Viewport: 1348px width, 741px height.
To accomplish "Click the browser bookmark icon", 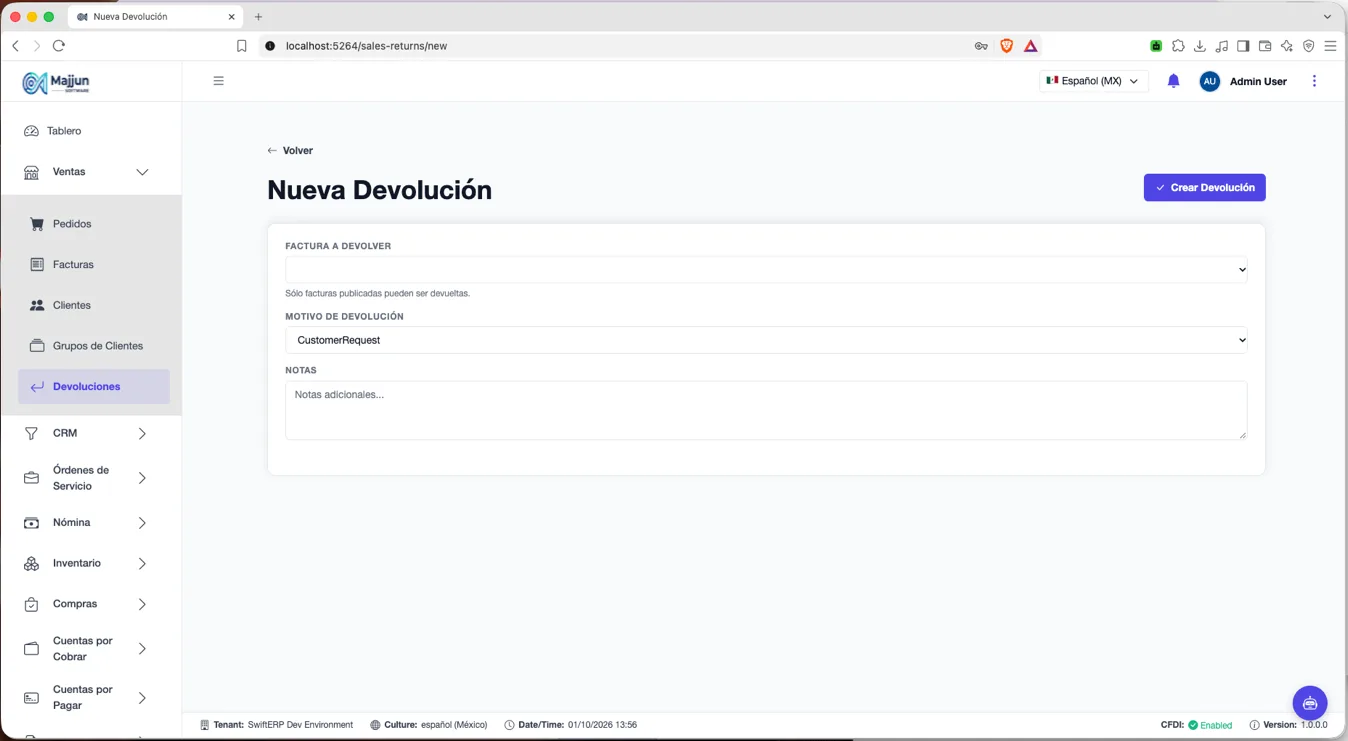I will 241,46.
